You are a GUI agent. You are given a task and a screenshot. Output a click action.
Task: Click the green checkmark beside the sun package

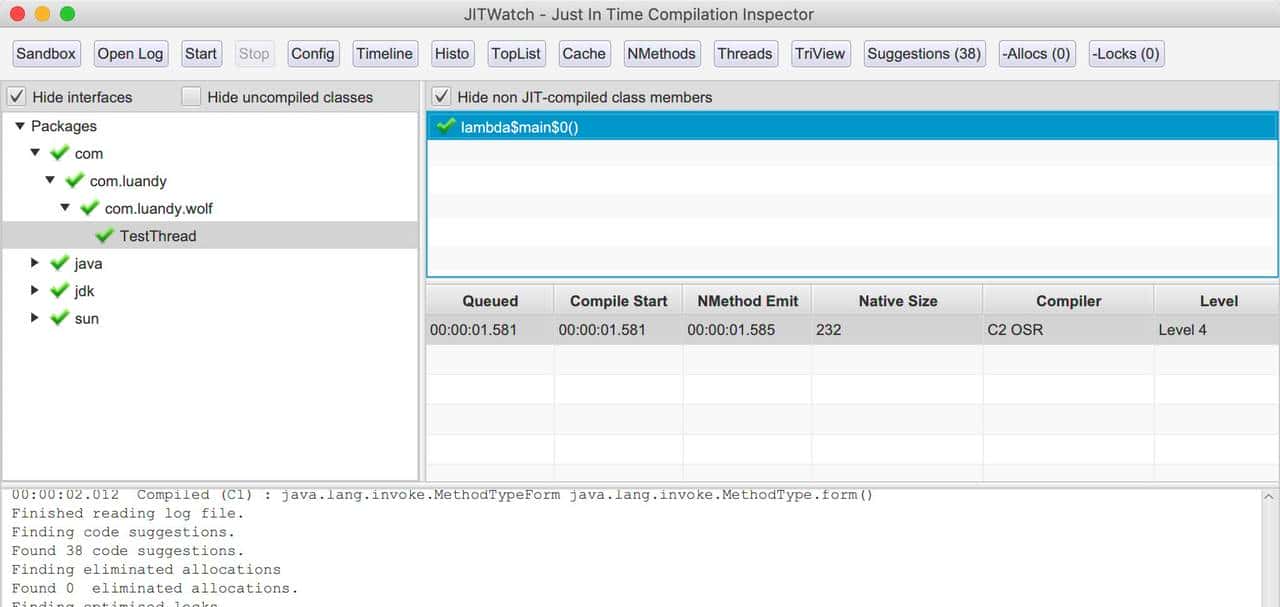59,319
